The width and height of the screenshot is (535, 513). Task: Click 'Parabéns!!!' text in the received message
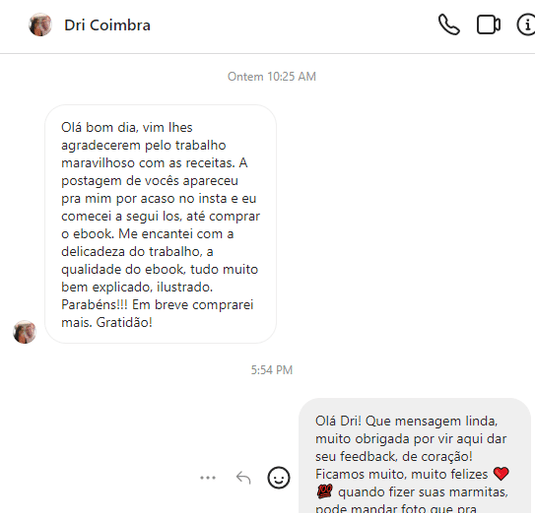95,305
